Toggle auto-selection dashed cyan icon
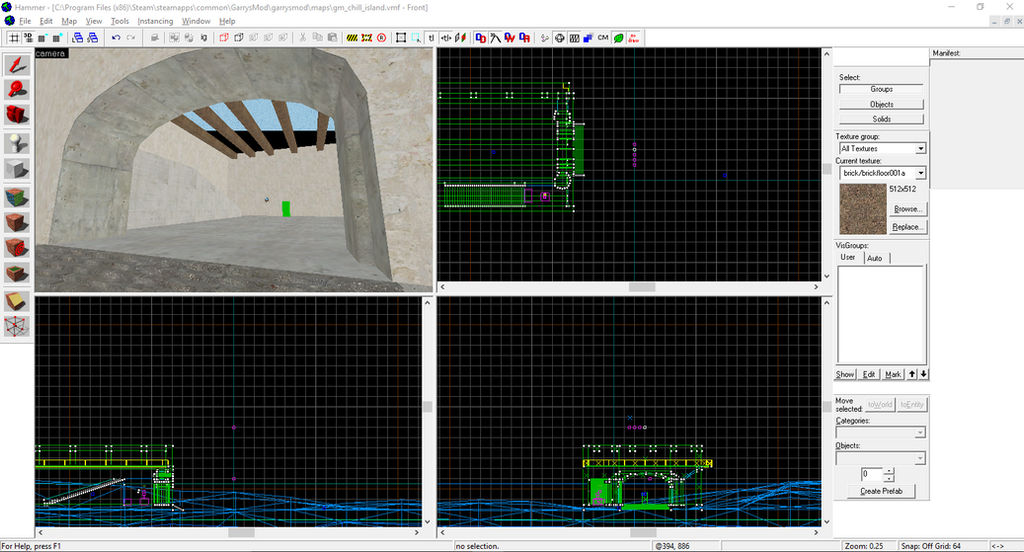The height and width of the screenshot is (552, 1024). tap(416, 38)
